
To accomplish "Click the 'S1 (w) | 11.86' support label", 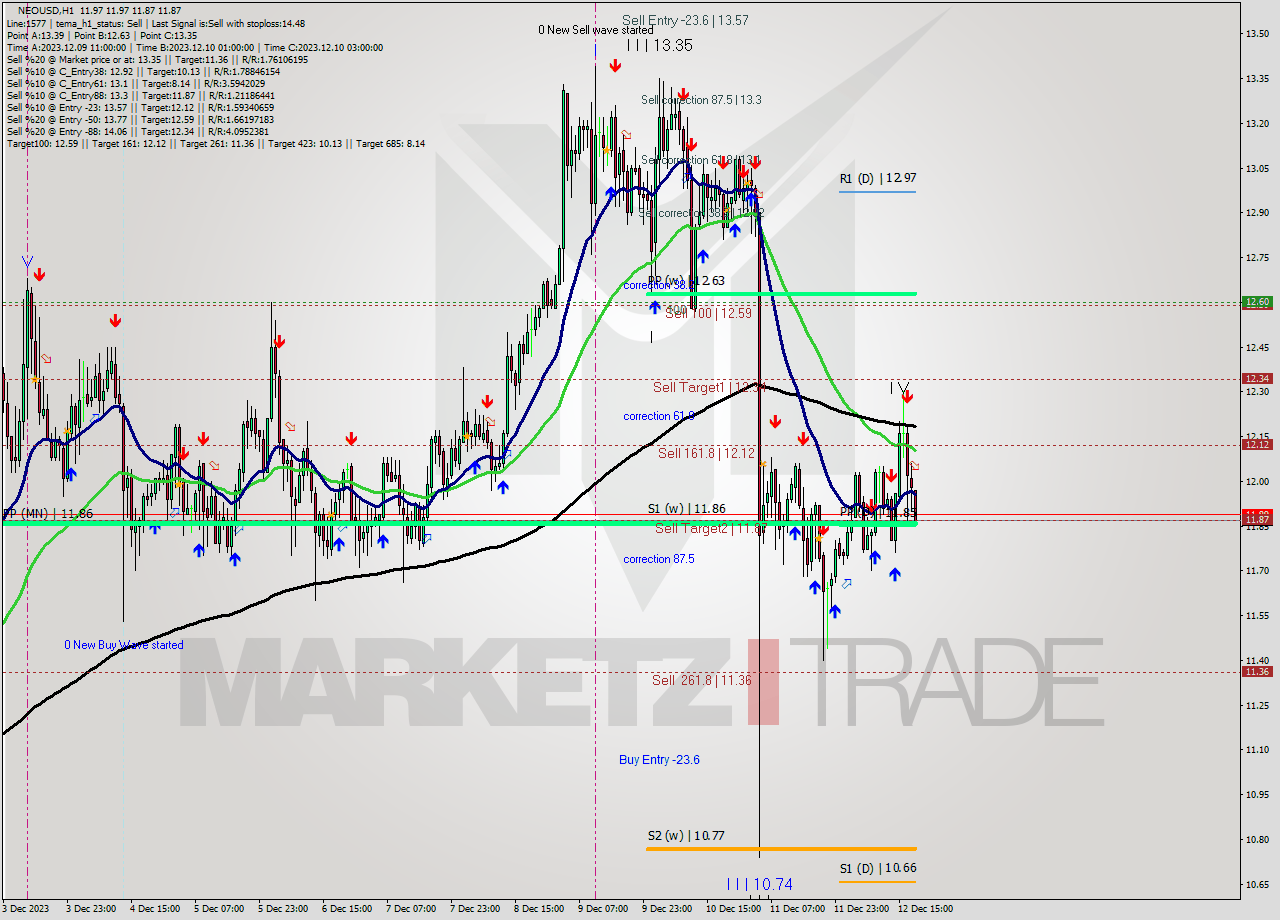I will (686, 509).
